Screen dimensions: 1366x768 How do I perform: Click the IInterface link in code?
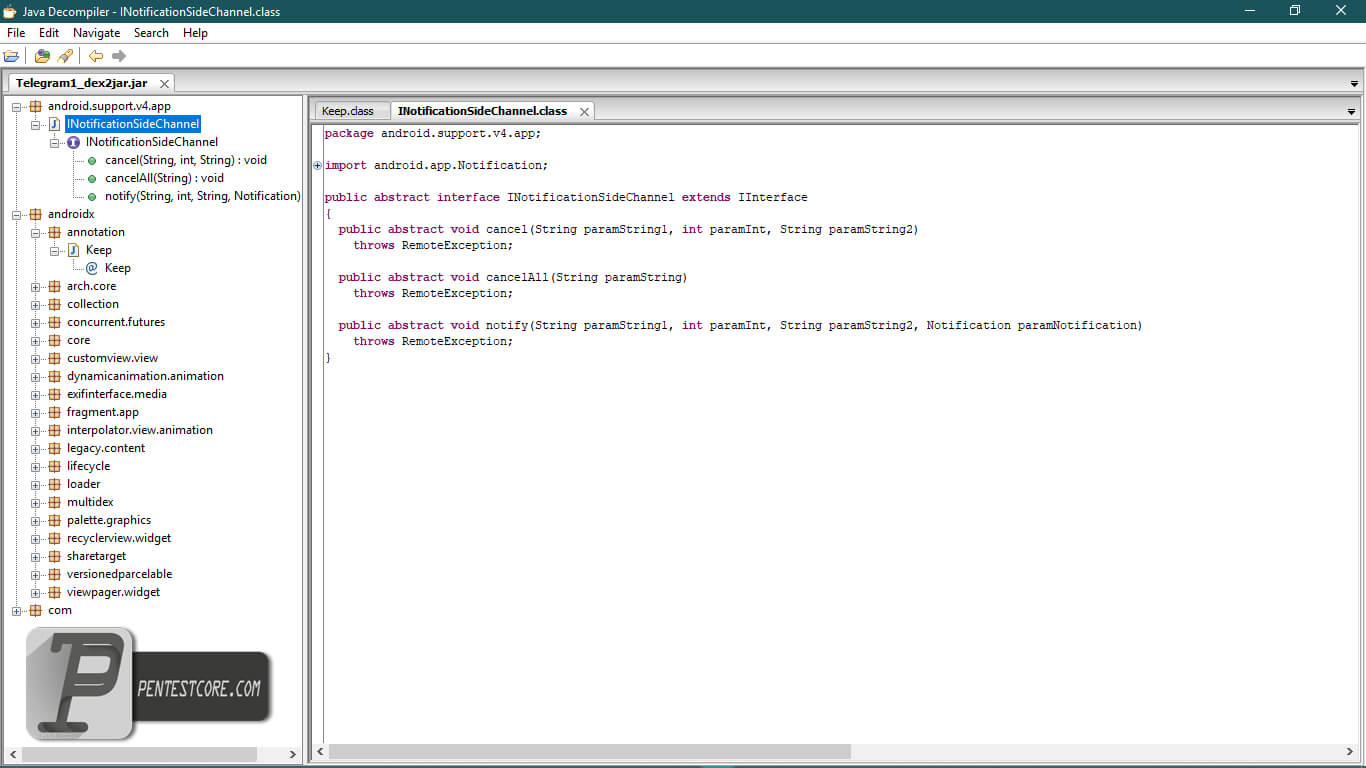pos(772,197)
